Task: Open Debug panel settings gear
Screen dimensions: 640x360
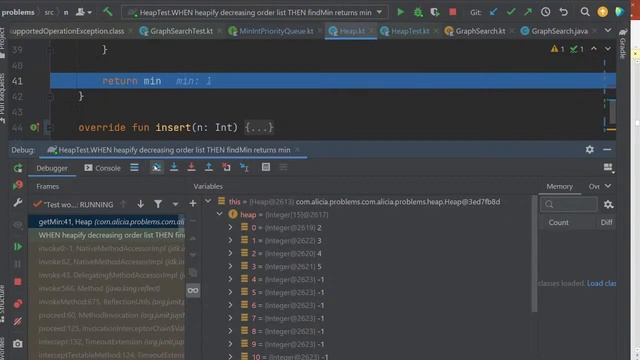Action: click(590, 150)
